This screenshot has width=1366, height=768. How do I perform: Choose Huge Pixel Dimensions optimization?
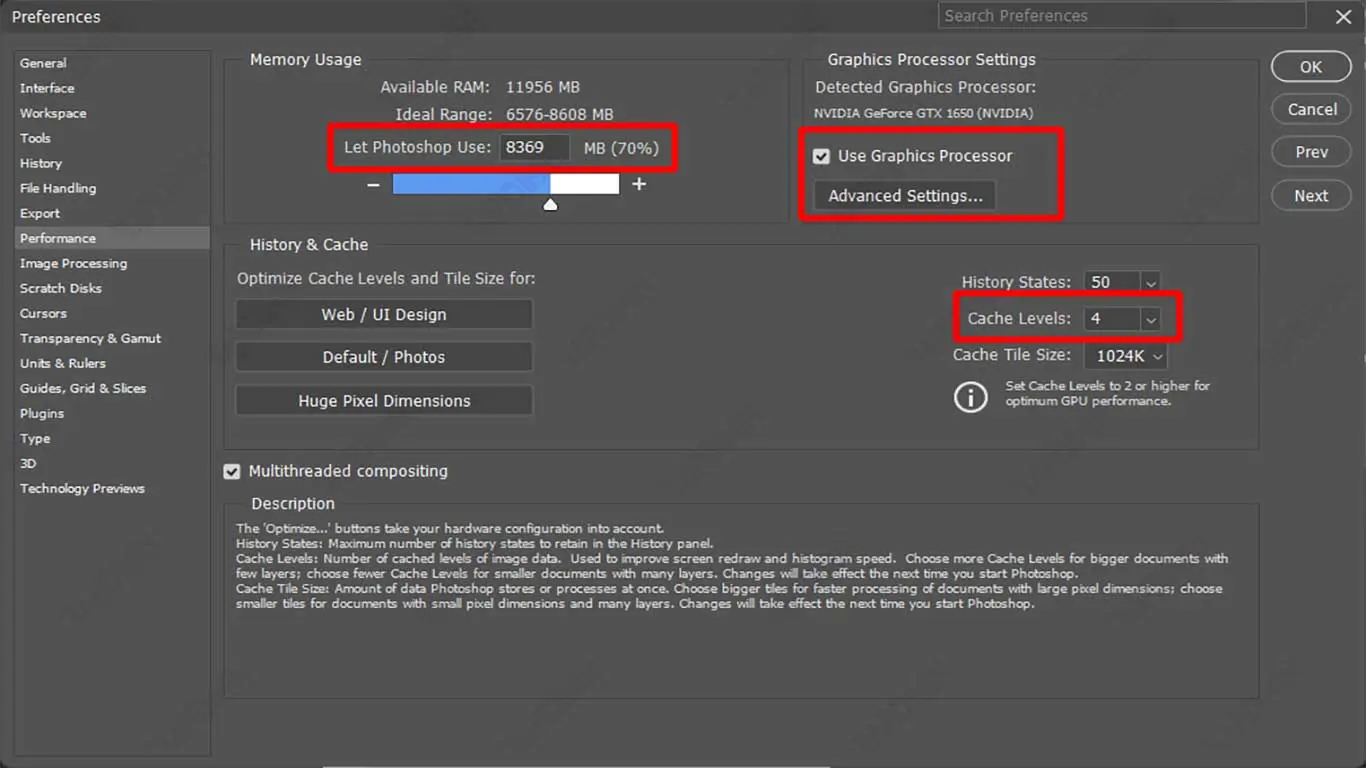pos(384,401)
